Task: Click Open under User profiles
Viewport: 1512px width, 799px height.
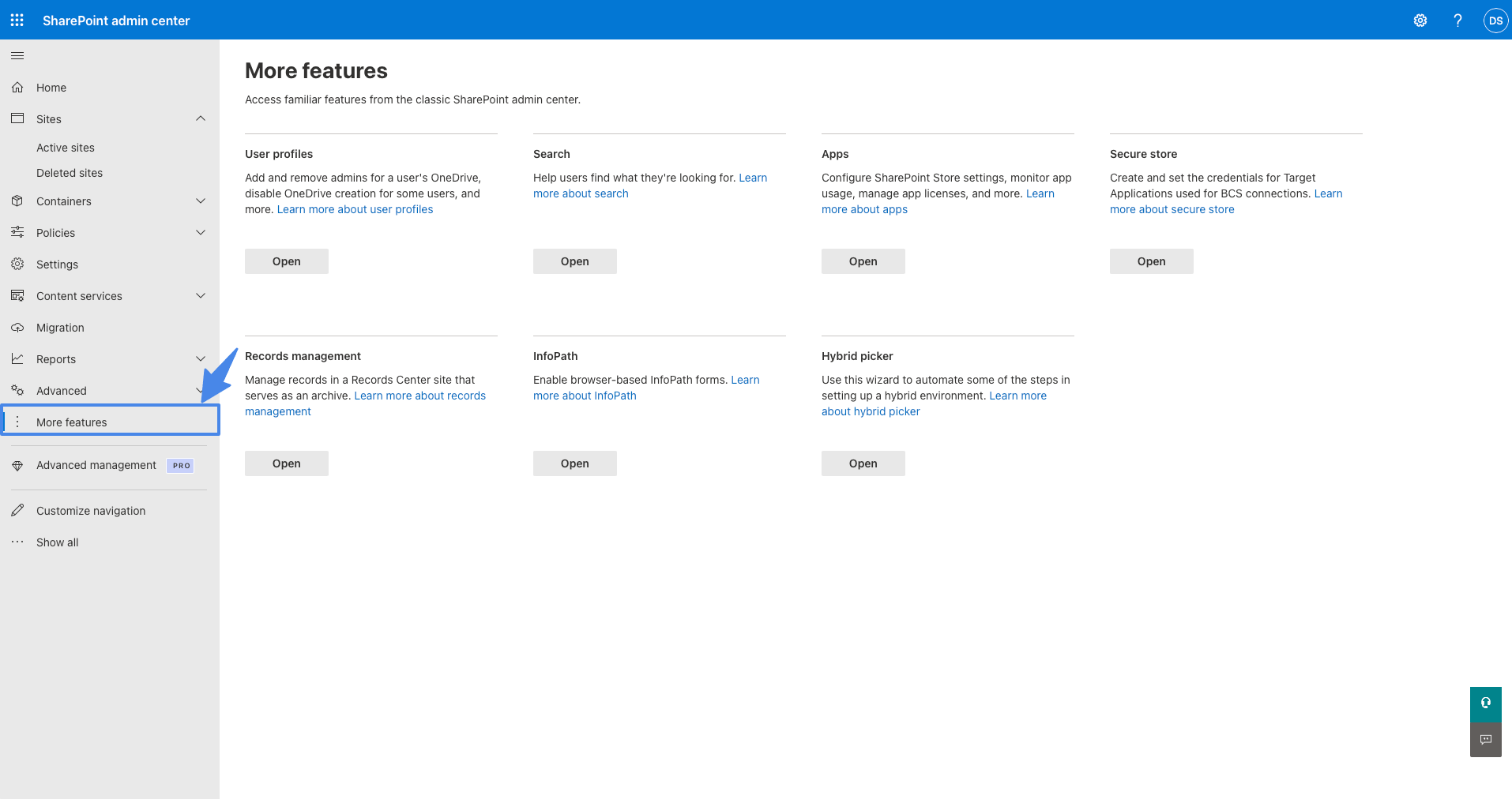Action: click(286, 261)
